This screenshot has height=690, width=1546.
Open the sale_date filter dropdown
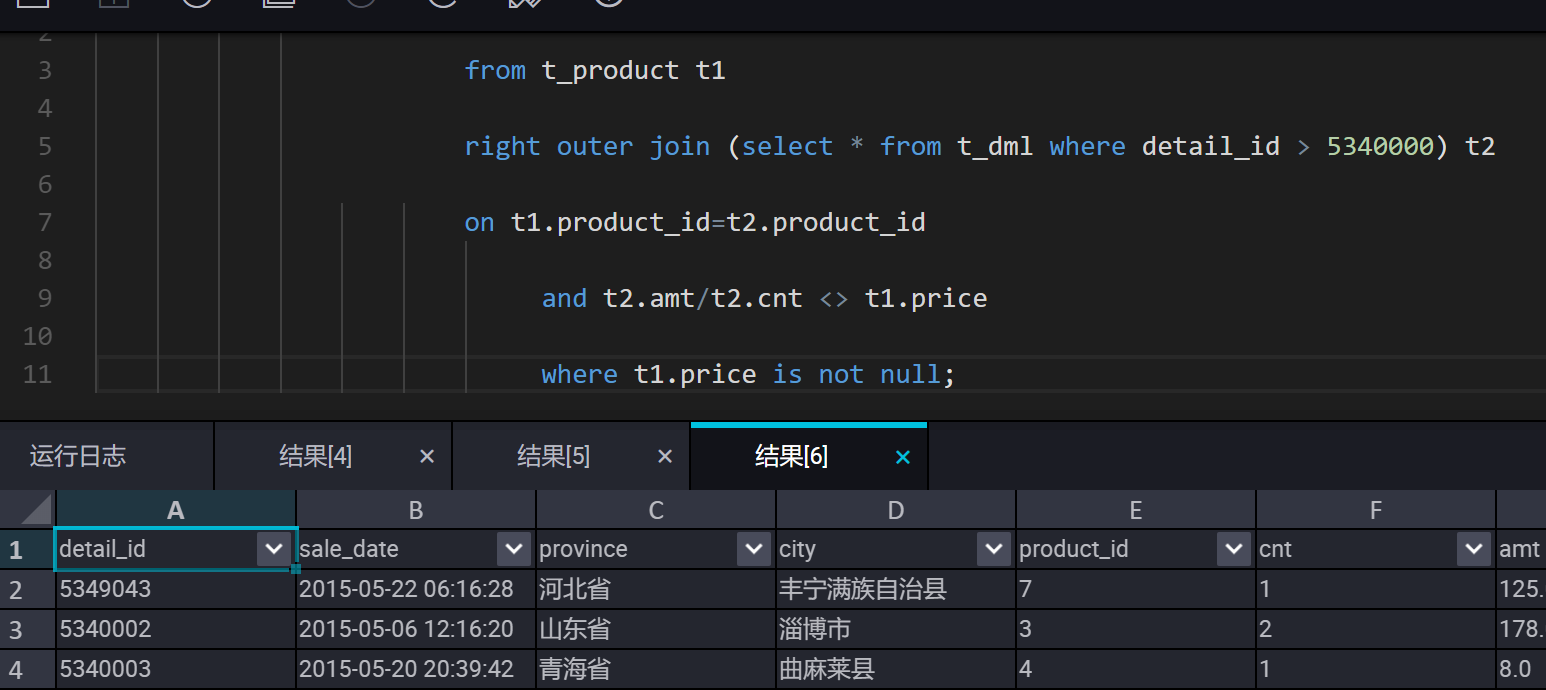coord(514,549)
